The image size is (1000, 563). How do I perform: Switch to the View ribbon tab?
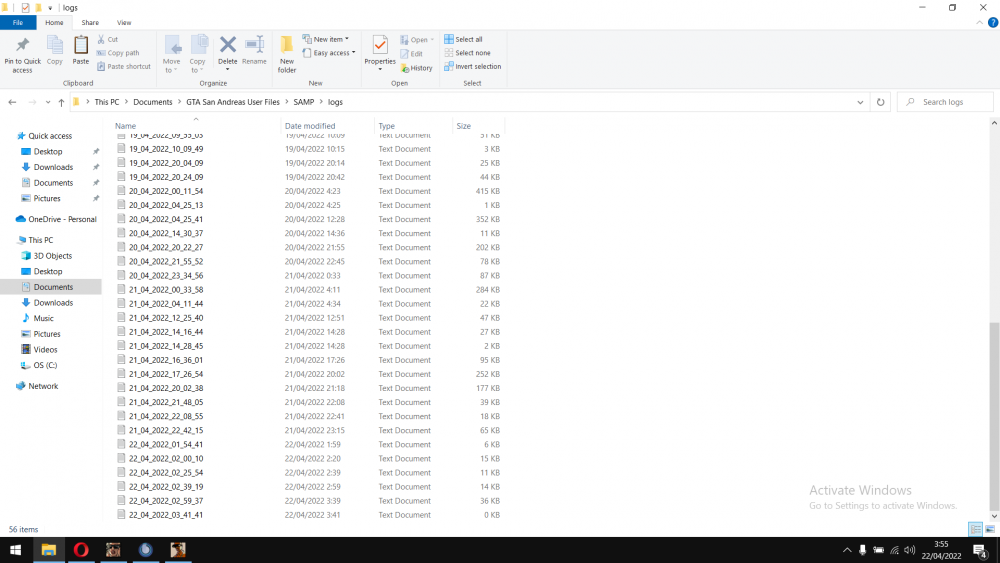point(124,22)
